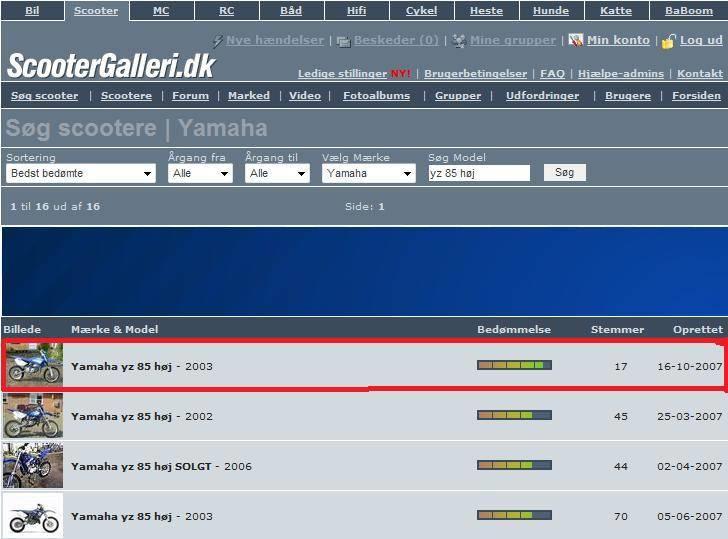Click the padlock icon beside Log ud
The height and width of the screenshot is (539, 728).
tap(669, 41)
